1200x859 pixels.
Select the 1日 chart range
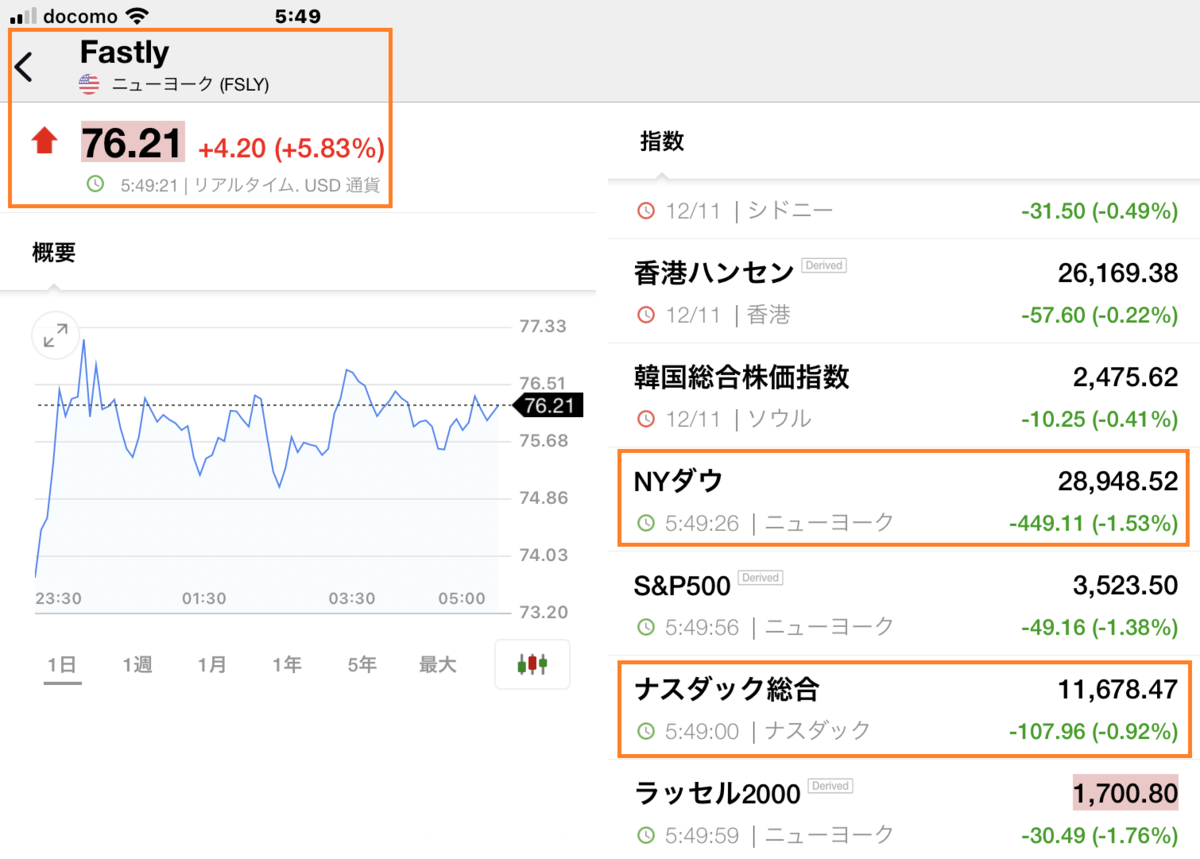(x=62, y=665)
